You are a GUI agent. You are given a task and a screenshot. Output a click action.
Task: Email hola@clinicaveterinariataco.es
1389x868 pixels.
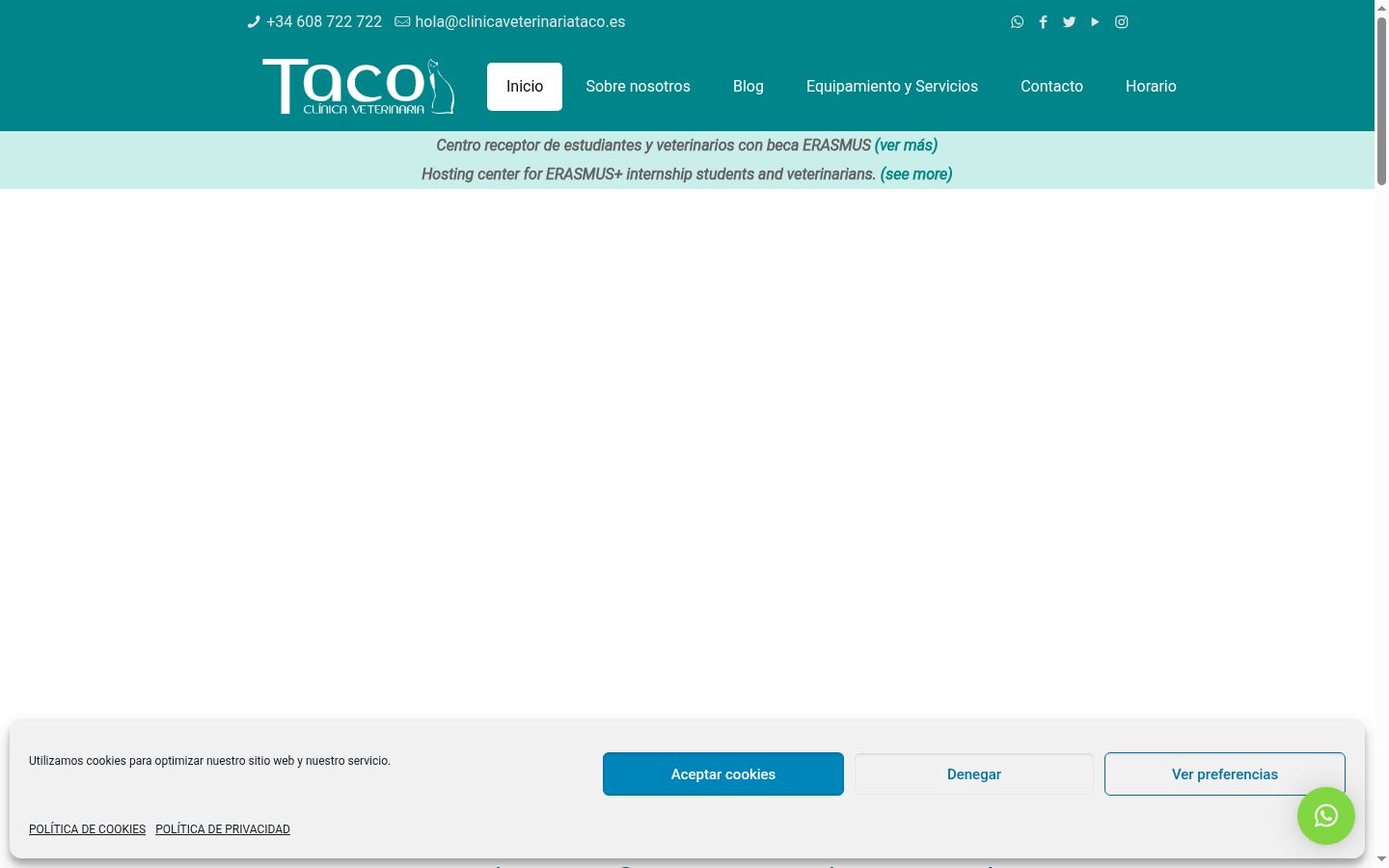tap(520, 22)
